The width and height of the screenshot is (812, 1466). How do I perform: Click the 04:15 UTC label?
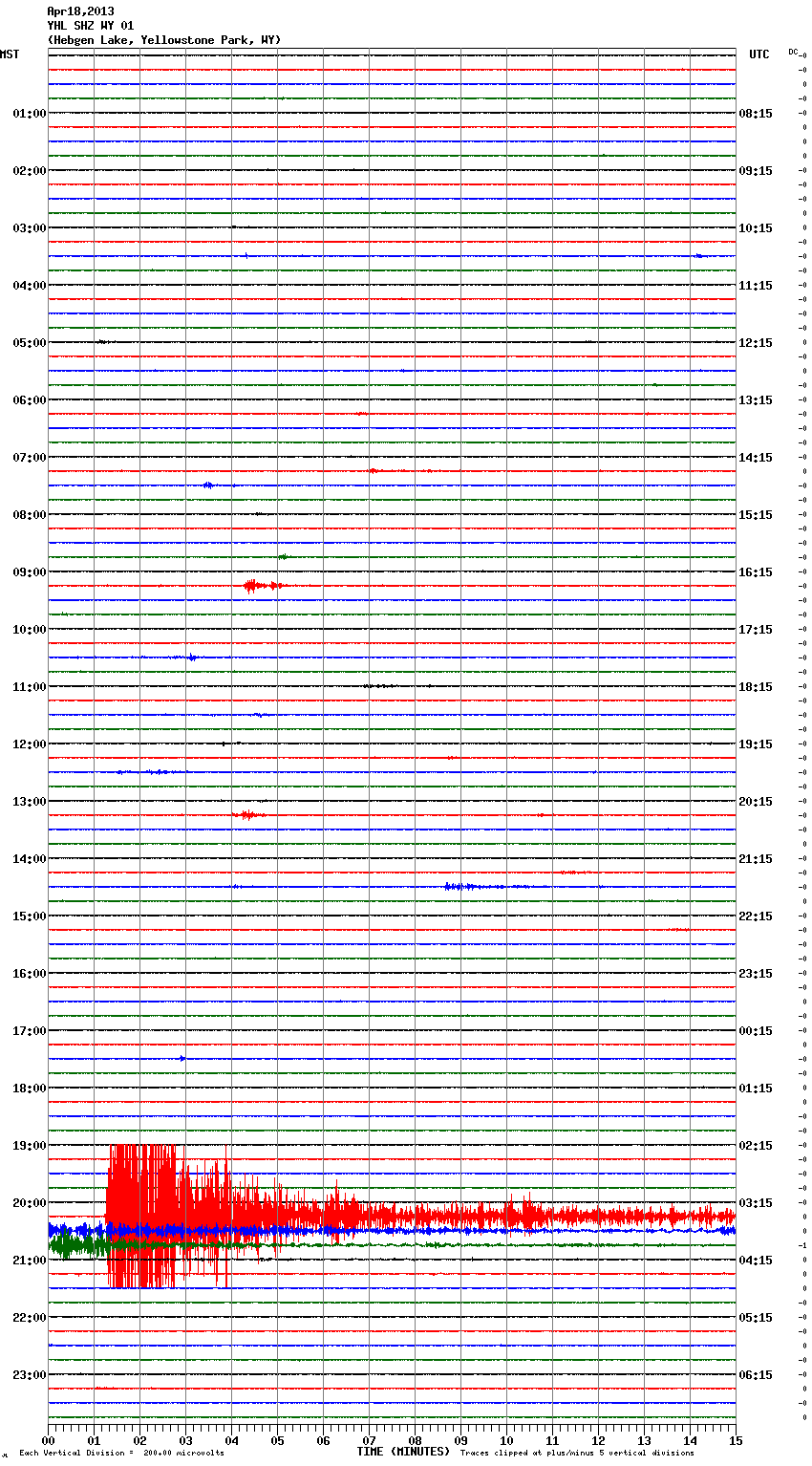(756, 1261)
